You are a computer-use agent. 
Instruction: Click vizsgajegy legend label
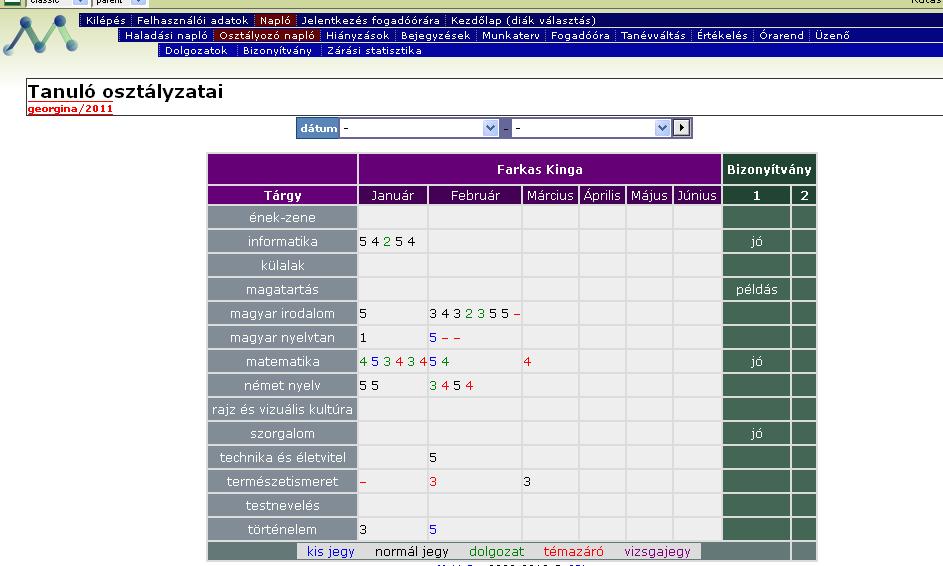(x=657, y=552)
